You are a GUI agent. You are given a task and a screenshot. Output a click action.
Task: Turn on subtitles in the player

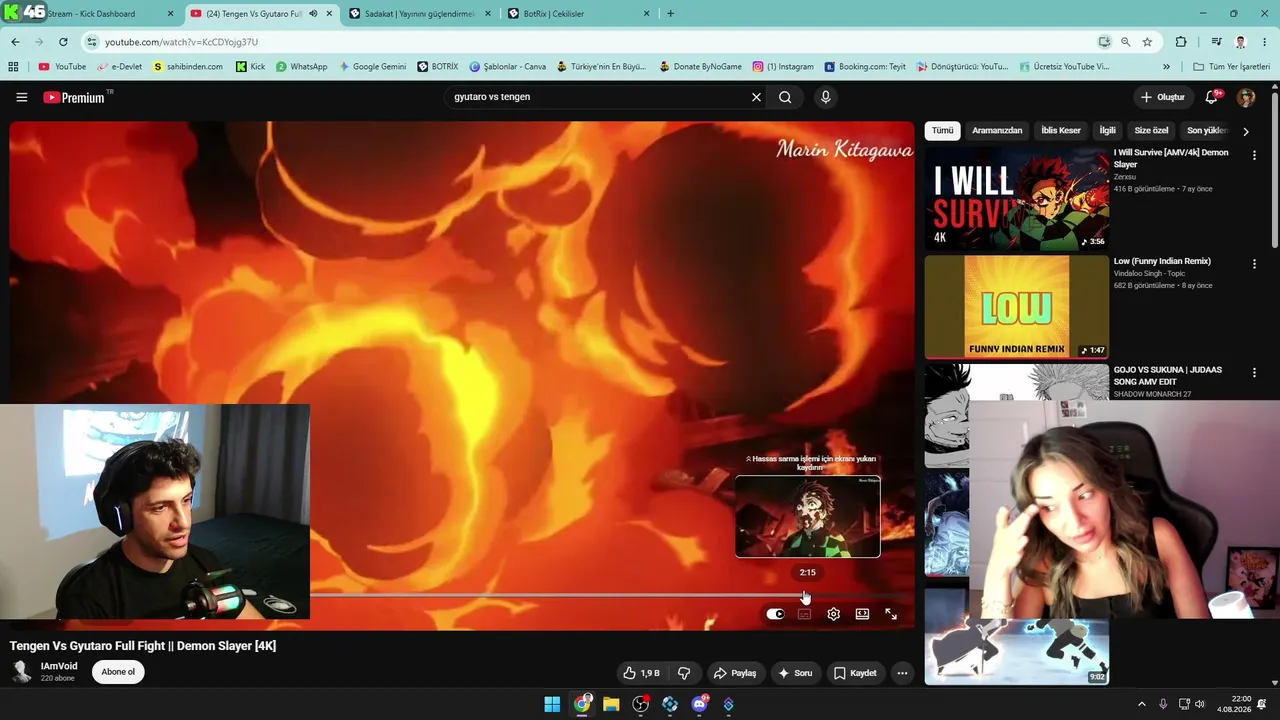coord(804,614)
